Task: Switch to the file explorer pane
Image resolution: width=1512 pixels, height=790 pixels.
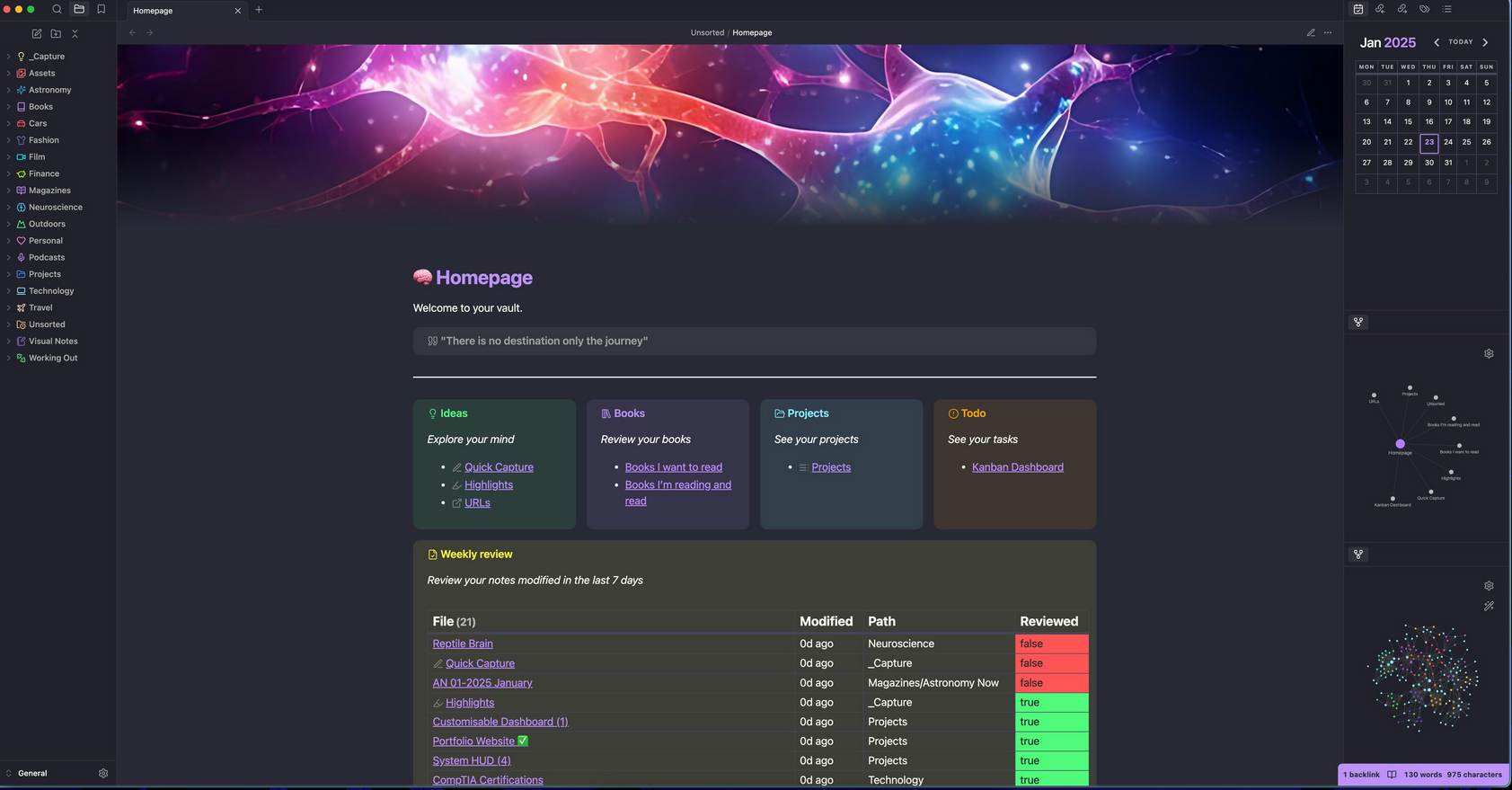Action: coord(79,10)
